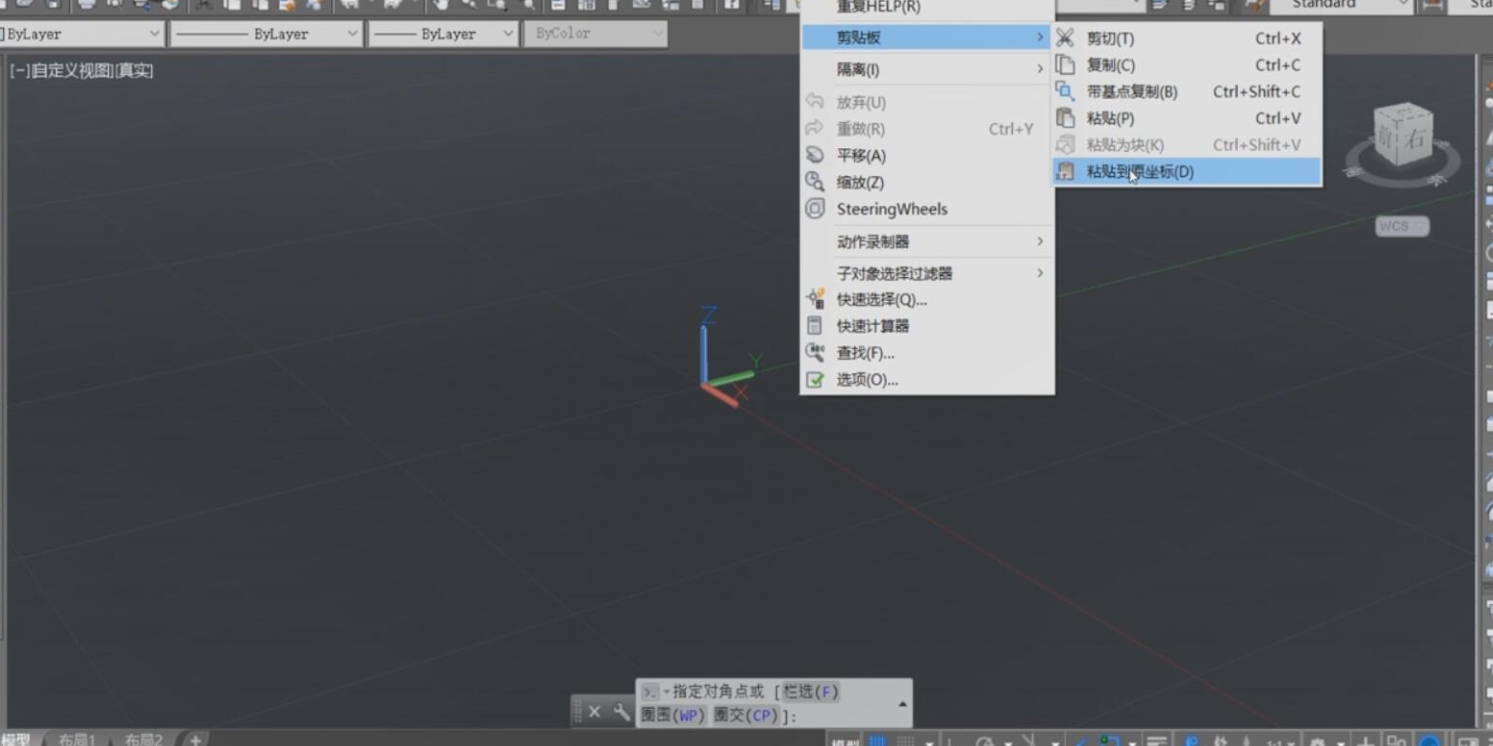
Task: Select 平移(A) pan command
Action: pyautogui.click(x=927, y=155)
